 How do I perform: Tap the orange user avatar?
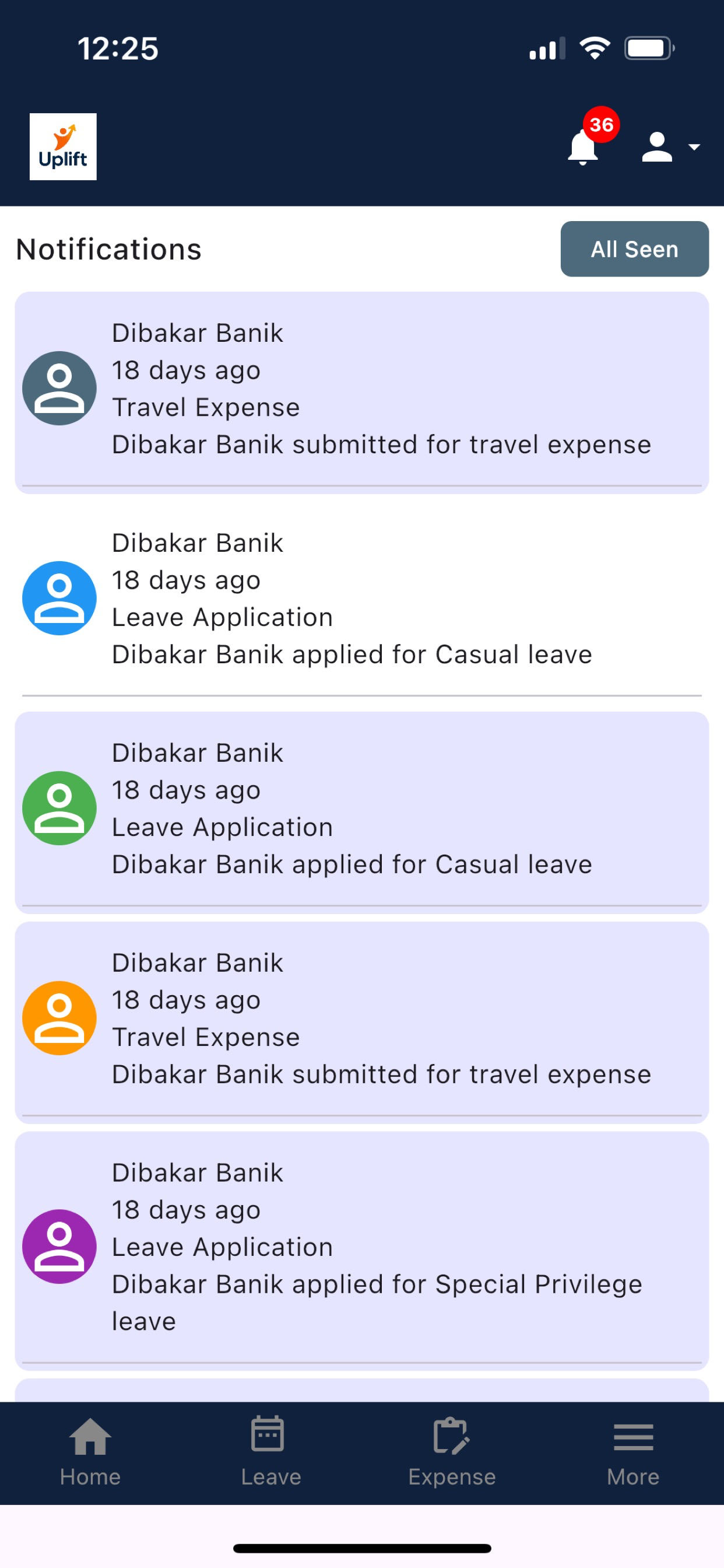click(59, 1019)
